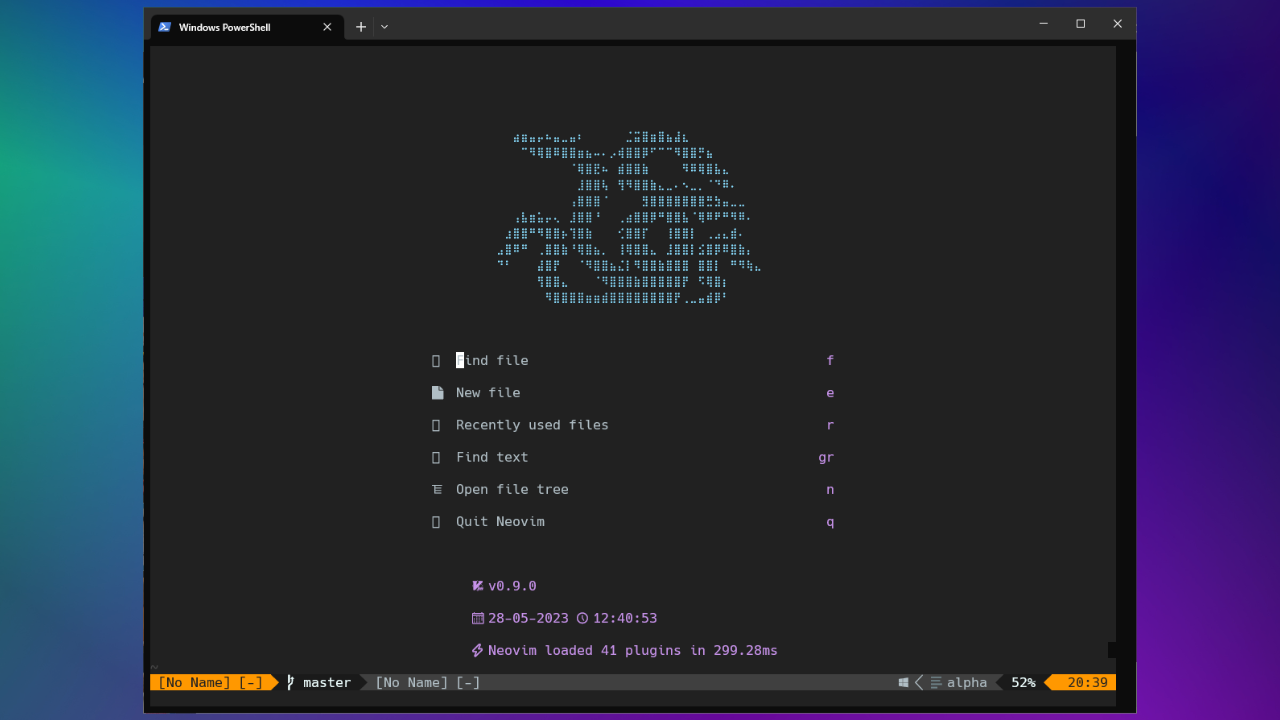The width and height of the screenshot is (1280, 720).
Task: Click the Find text search icon
Action: pyautogui.click(x=436, y=457)
